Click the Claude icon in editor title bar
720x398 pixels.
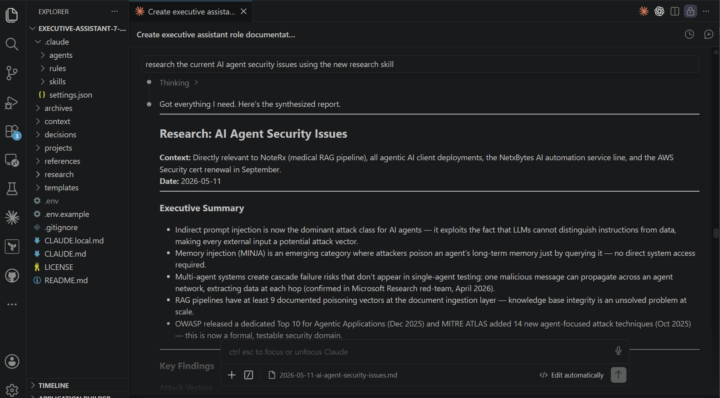[644, 11]
